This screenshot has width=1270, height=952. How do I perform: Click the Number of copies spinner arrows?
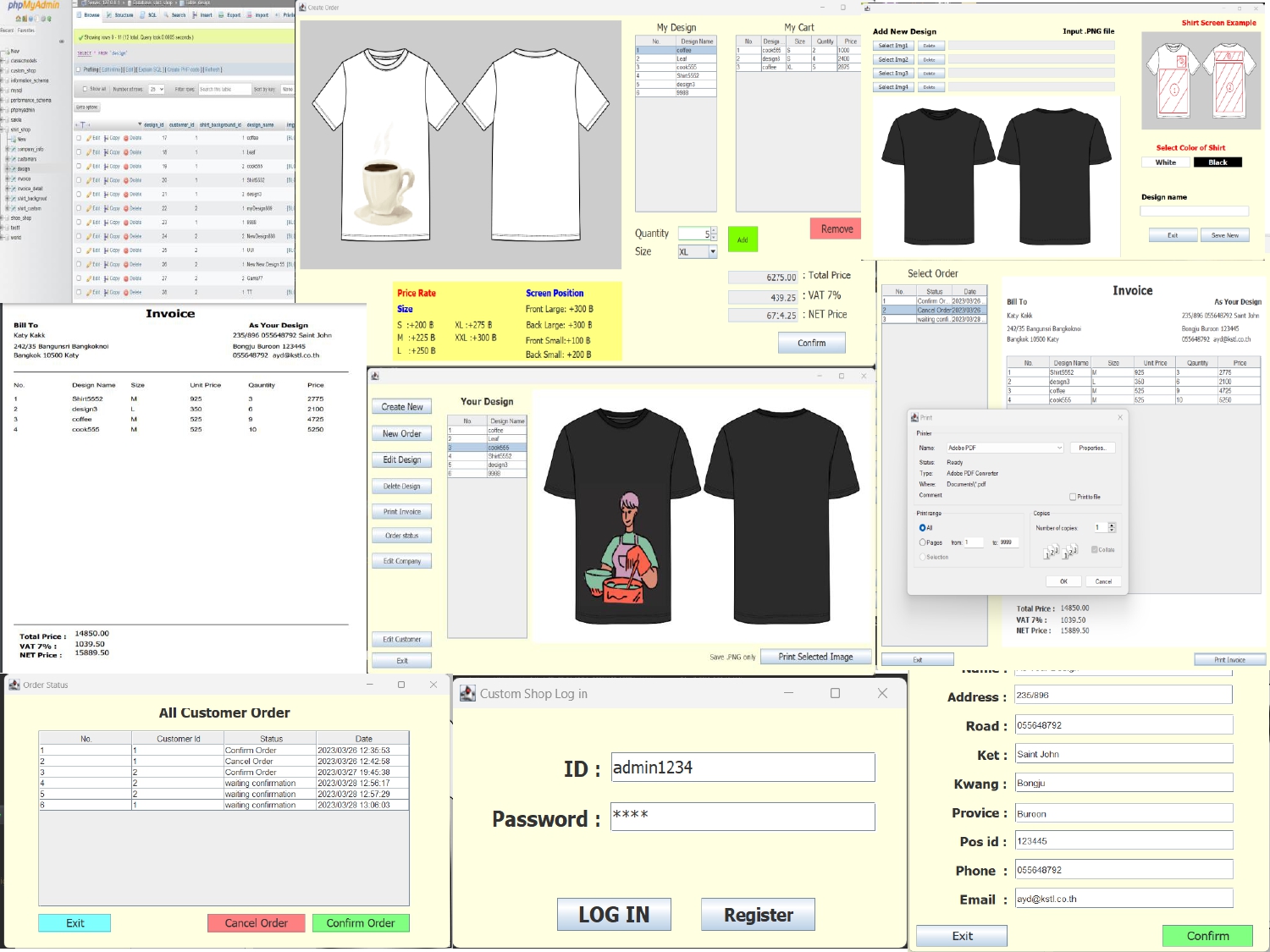(1112, 527)
